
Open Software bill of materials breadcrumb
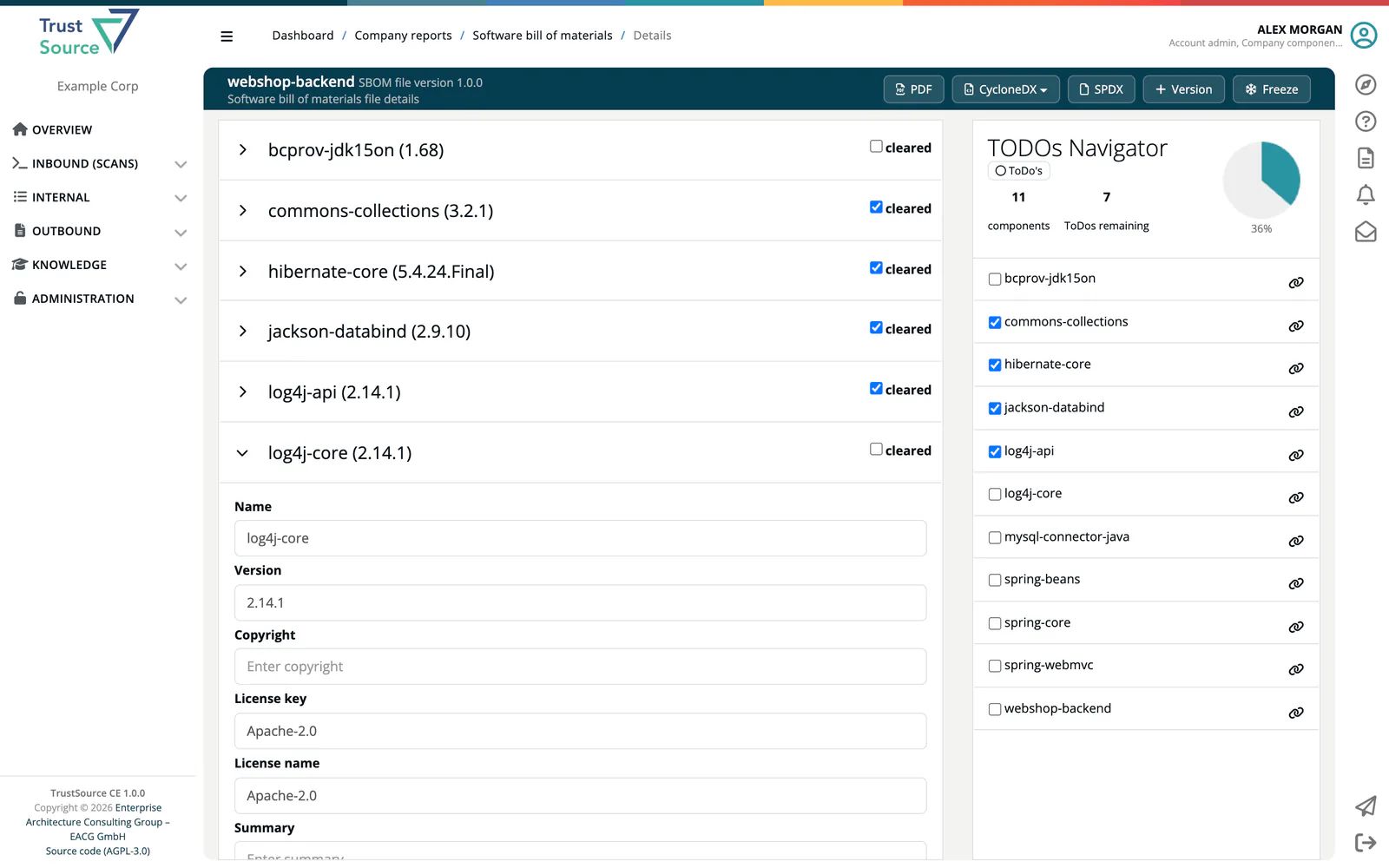(543, 36)
